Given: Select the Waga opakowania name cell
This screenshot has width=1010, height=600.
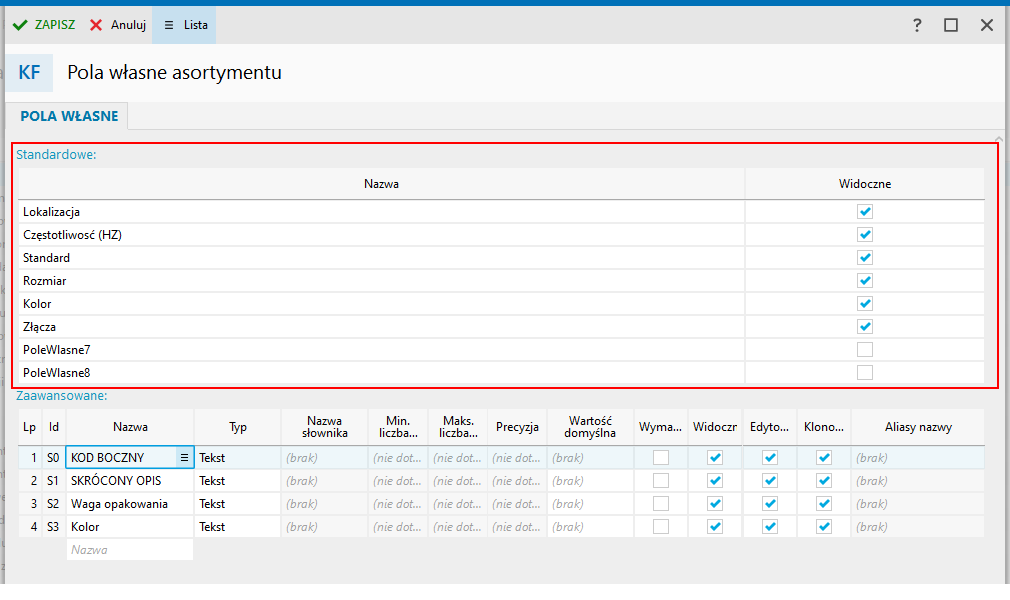Looking at the screenshot, I should click(x=129, y=504).
